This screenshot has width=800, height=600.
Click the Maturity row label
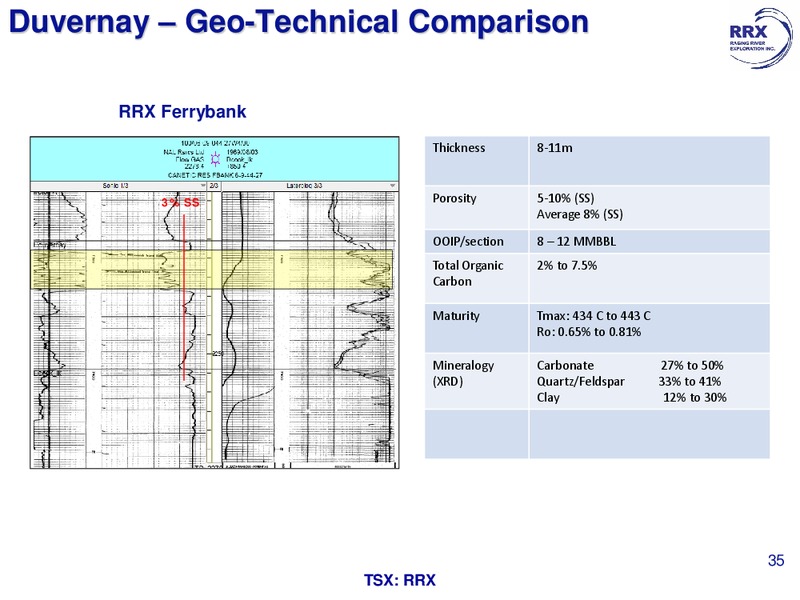coord(456,316)
